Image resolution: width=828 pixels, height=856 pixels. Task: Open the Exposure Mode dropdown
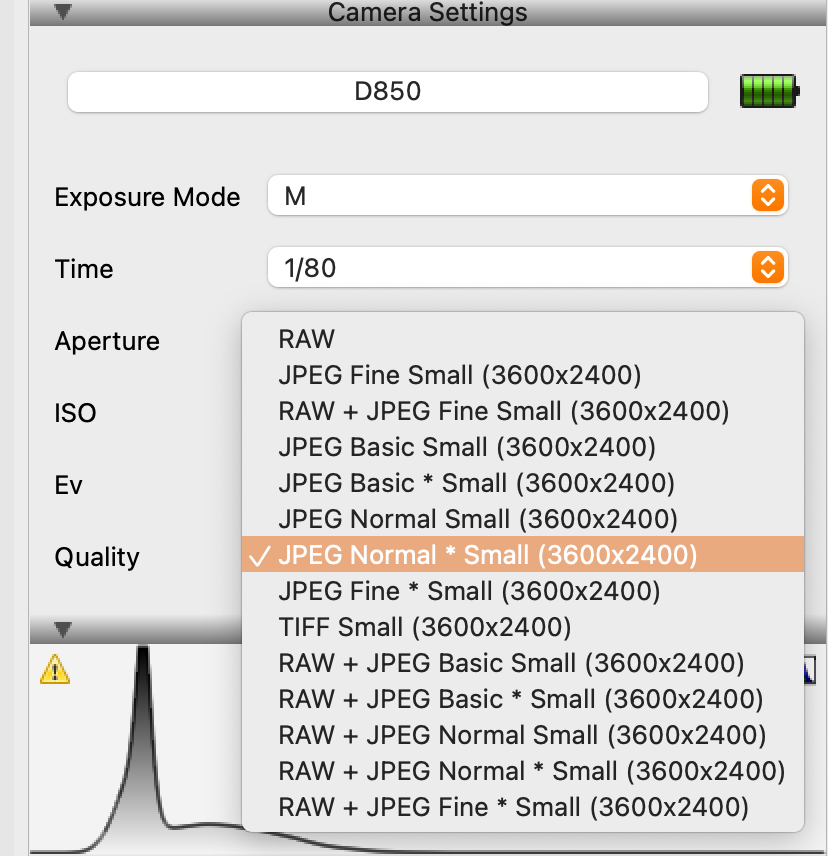527,196
